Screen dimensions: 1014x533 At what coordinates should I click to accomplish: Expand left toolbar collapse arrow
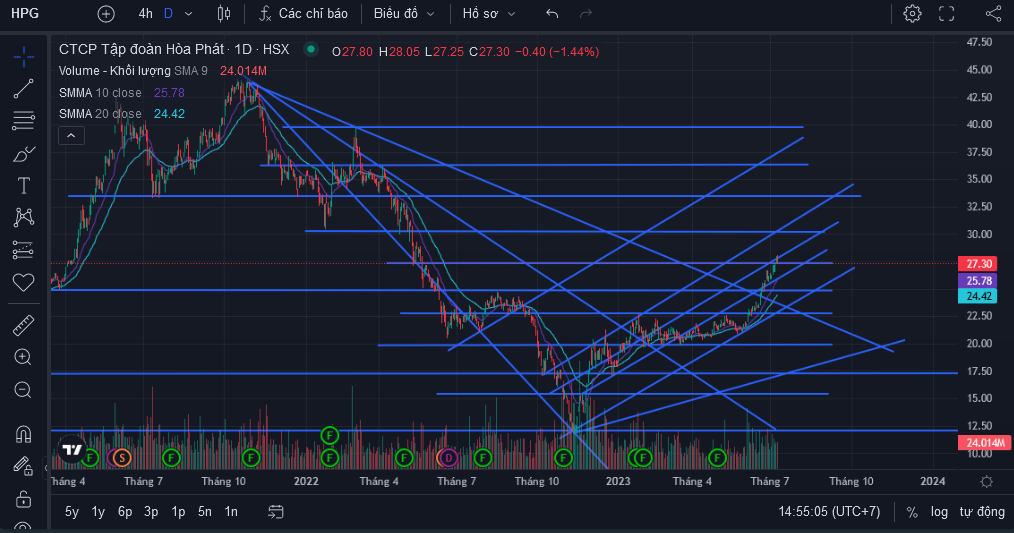[46, 467]
